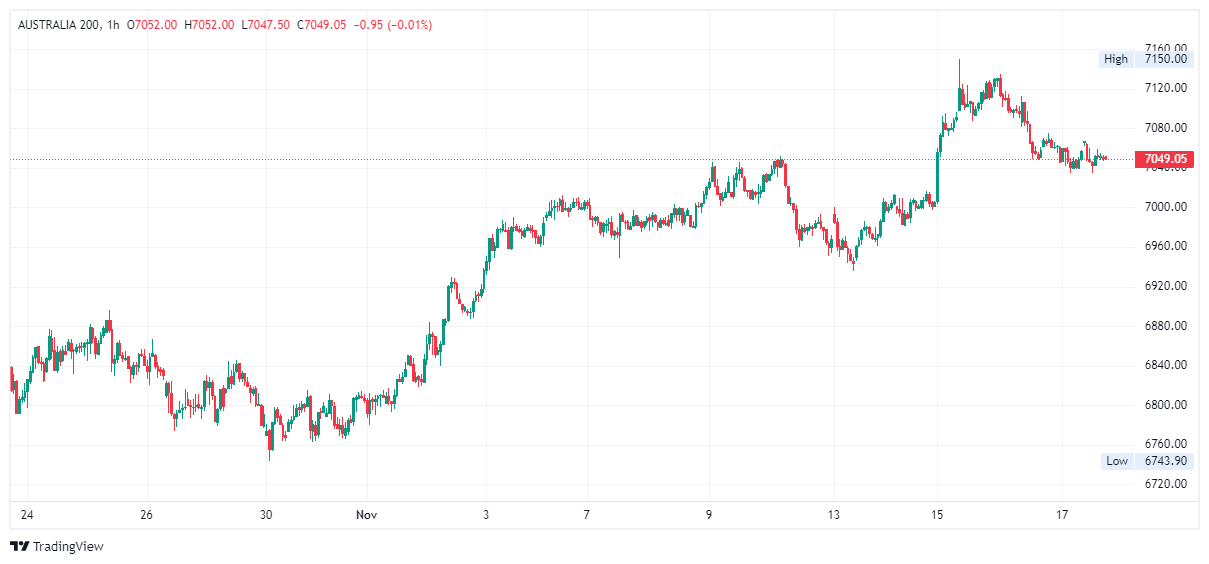Click the Nov label on time axis

[365, 515]
